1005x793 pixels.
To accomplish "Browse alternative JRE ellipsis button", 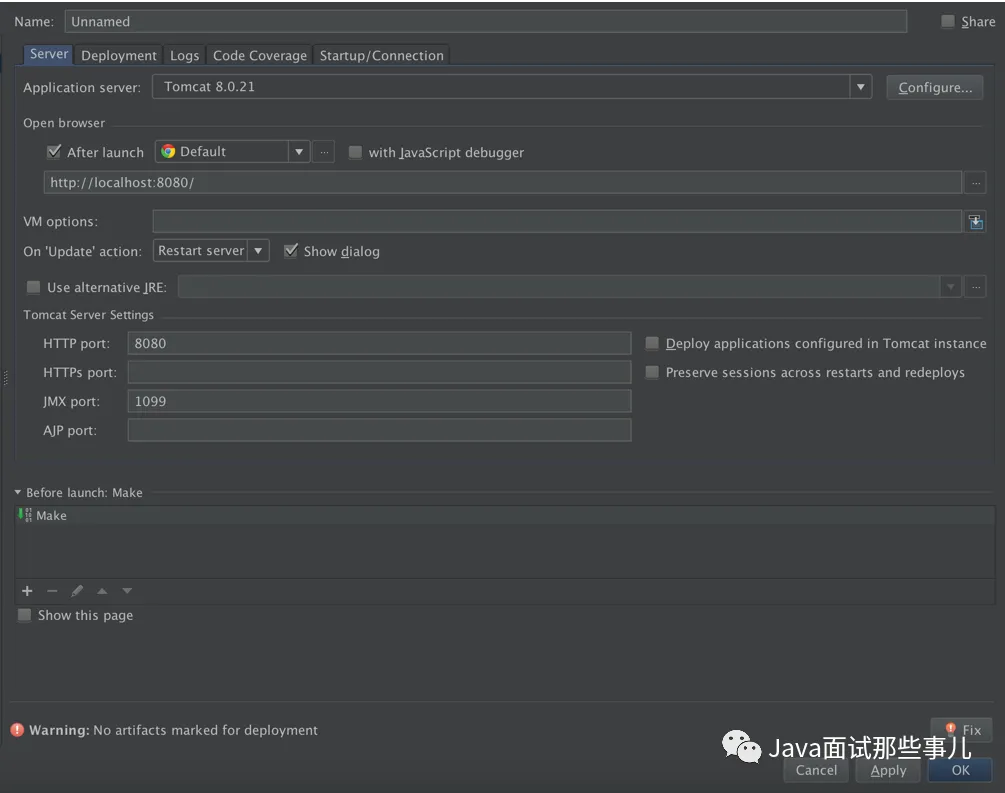I will point(976,287).
